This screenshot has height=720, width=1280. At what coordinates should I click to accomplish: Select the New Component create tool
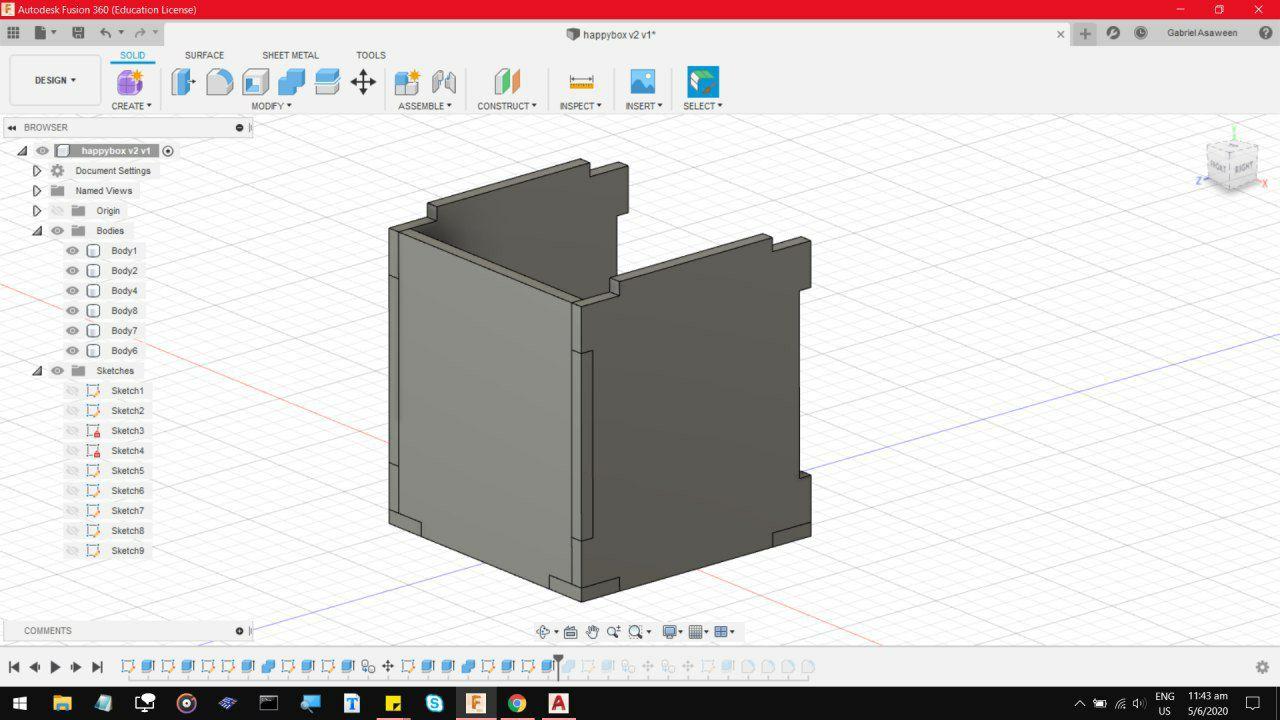pos(130,82)
